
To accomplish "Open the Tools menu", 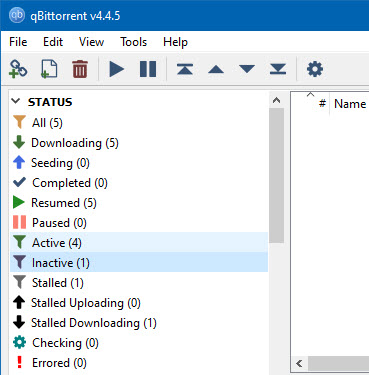I will click(x=133, y=42).
